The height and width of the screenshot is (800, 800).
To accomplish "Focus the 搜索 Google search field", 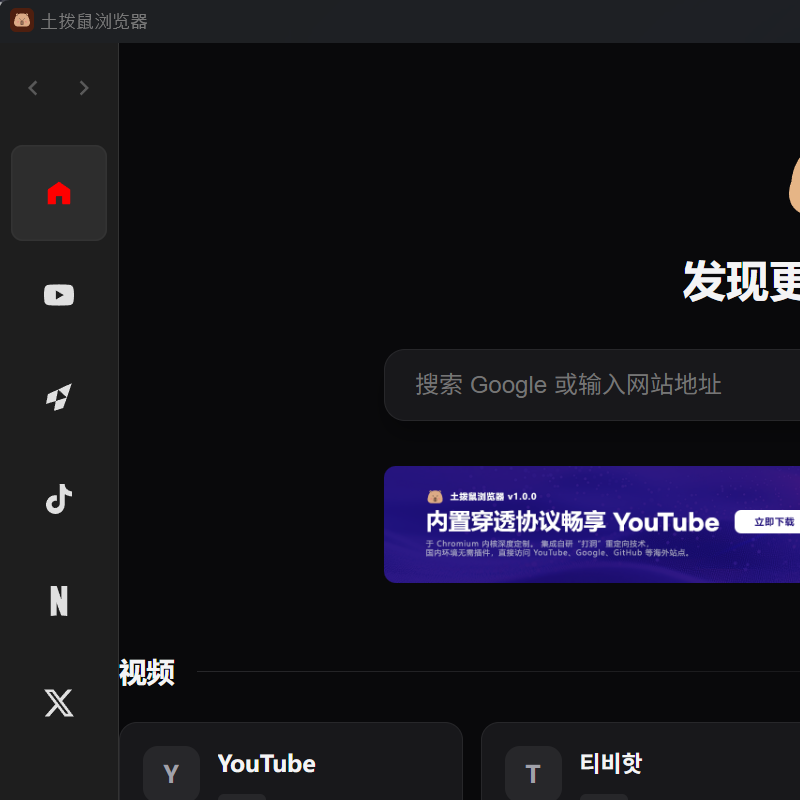I will [592, 385].
